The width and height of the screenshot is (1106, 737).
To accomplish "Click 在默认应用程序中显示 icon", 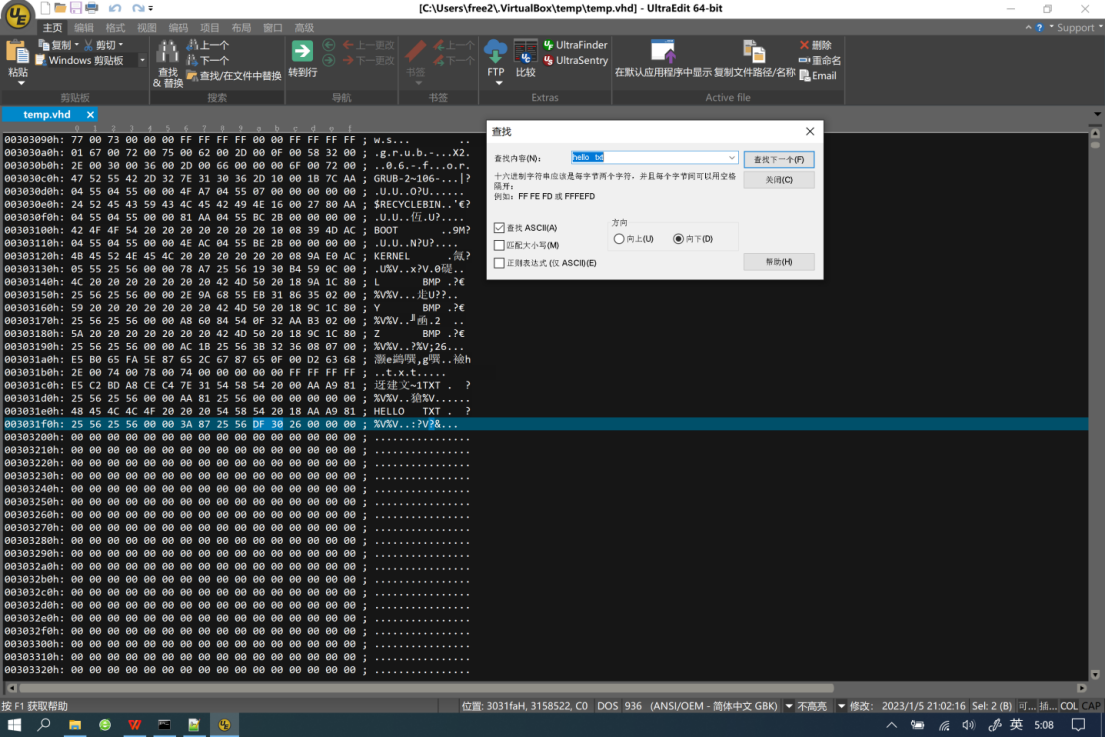I will pyautogui.click(x=663, y=51).
